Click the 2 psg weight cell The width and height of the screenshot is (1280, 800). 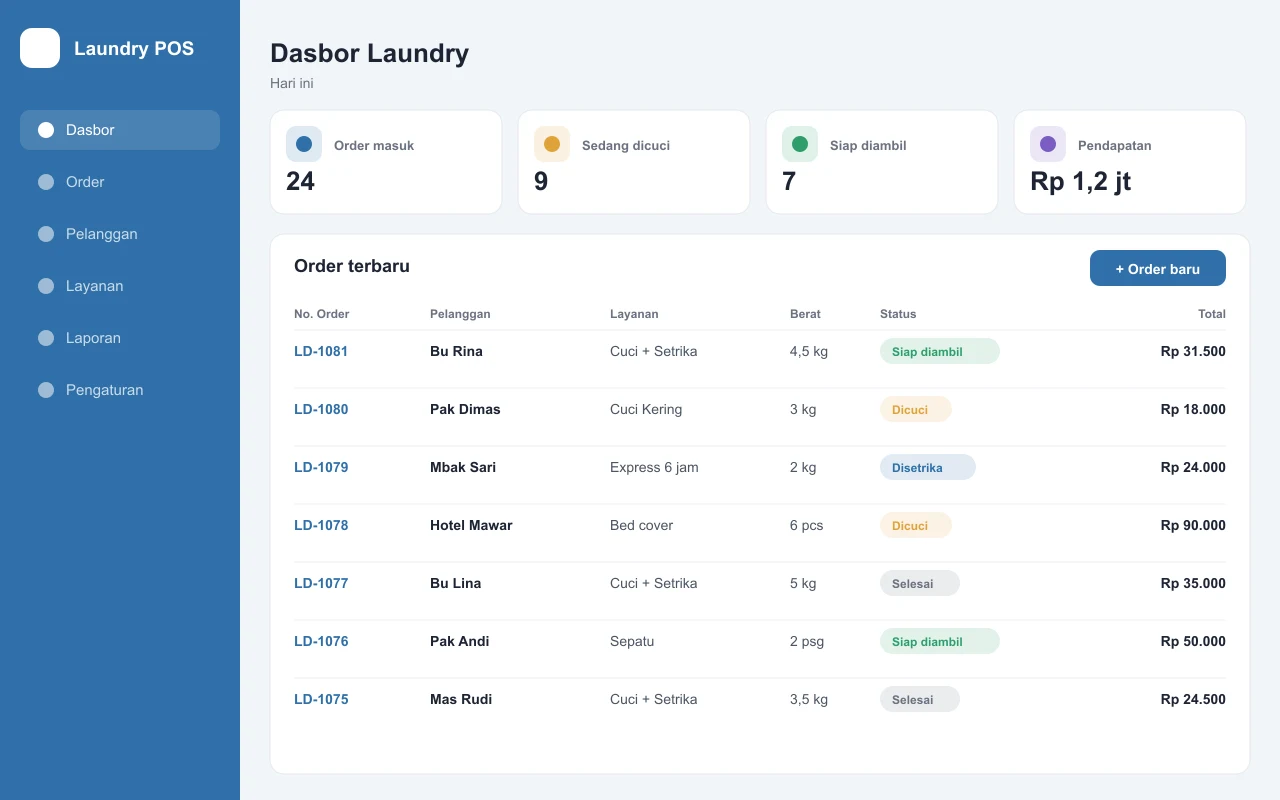pos(807,641)
